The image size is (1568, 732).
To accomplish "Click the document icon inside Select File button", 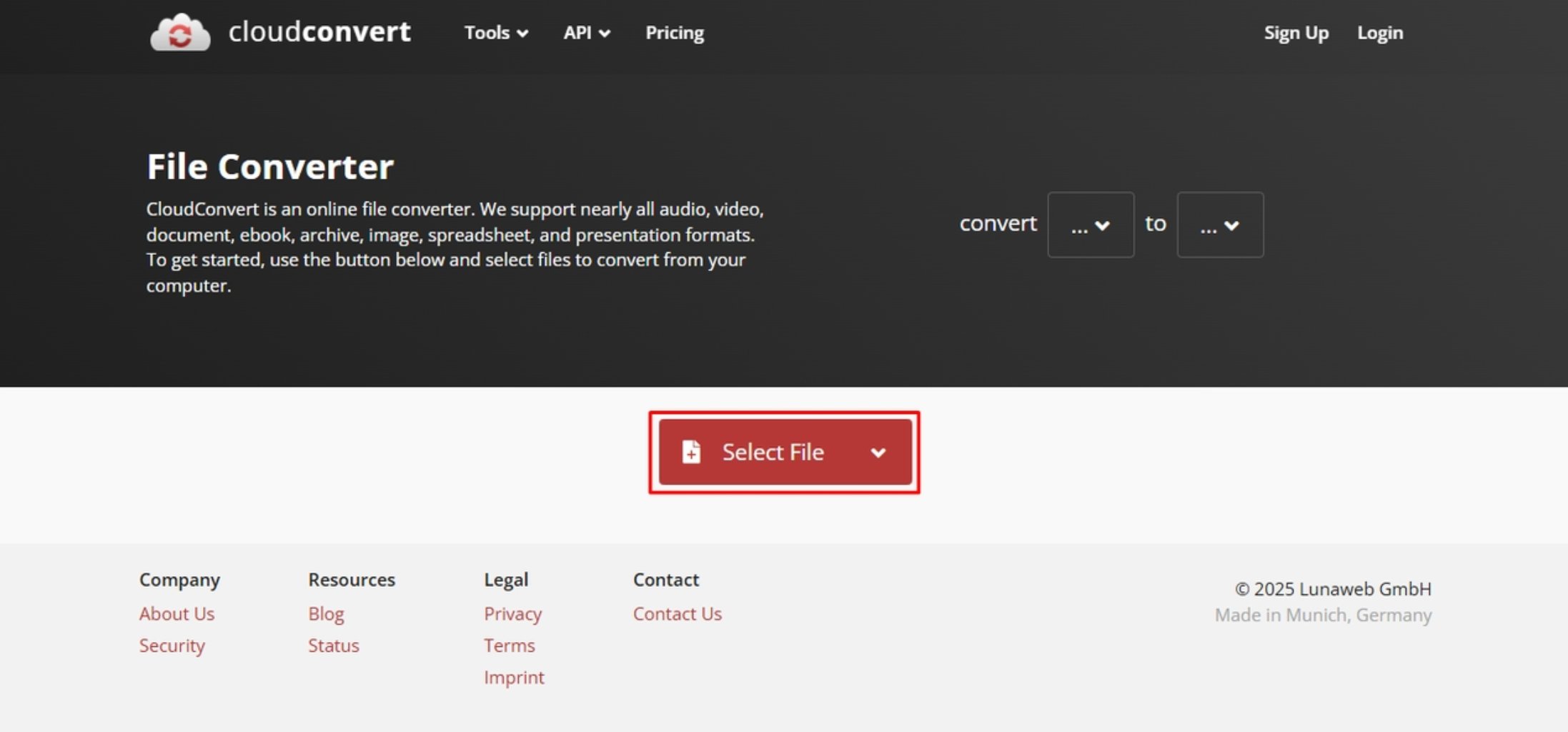I will click(x=690, y=452).
